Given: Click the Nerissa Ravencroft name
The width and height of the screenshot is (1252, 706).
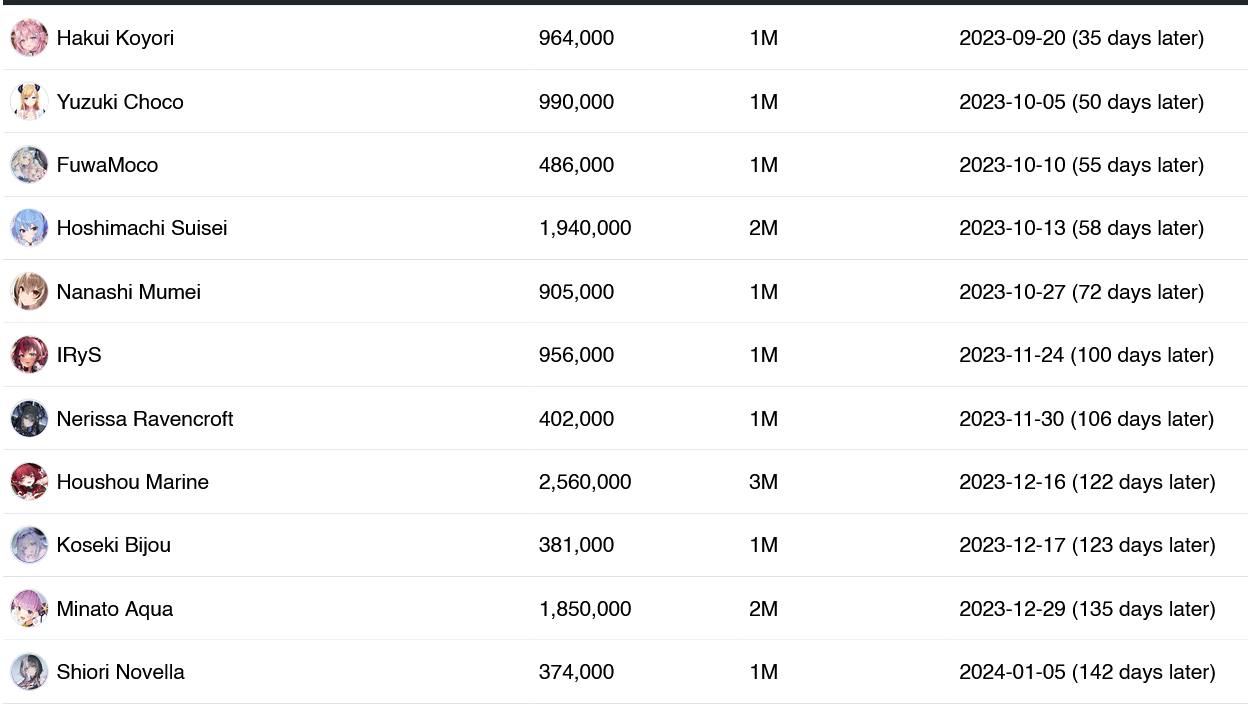Looking at the screenshot, I should click(x=144, y=419).
